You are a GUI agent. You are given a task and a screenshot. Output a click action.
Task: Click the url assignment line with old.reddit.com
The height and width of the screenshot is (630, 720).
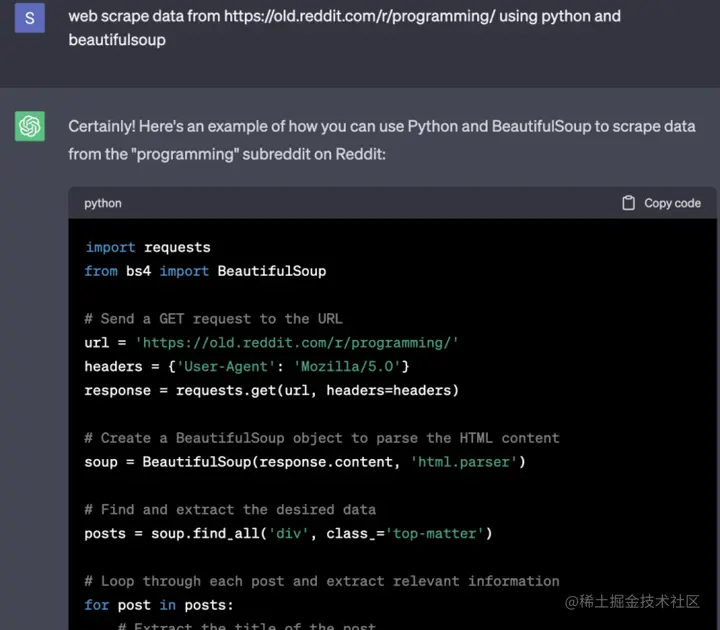click(271, 343)
